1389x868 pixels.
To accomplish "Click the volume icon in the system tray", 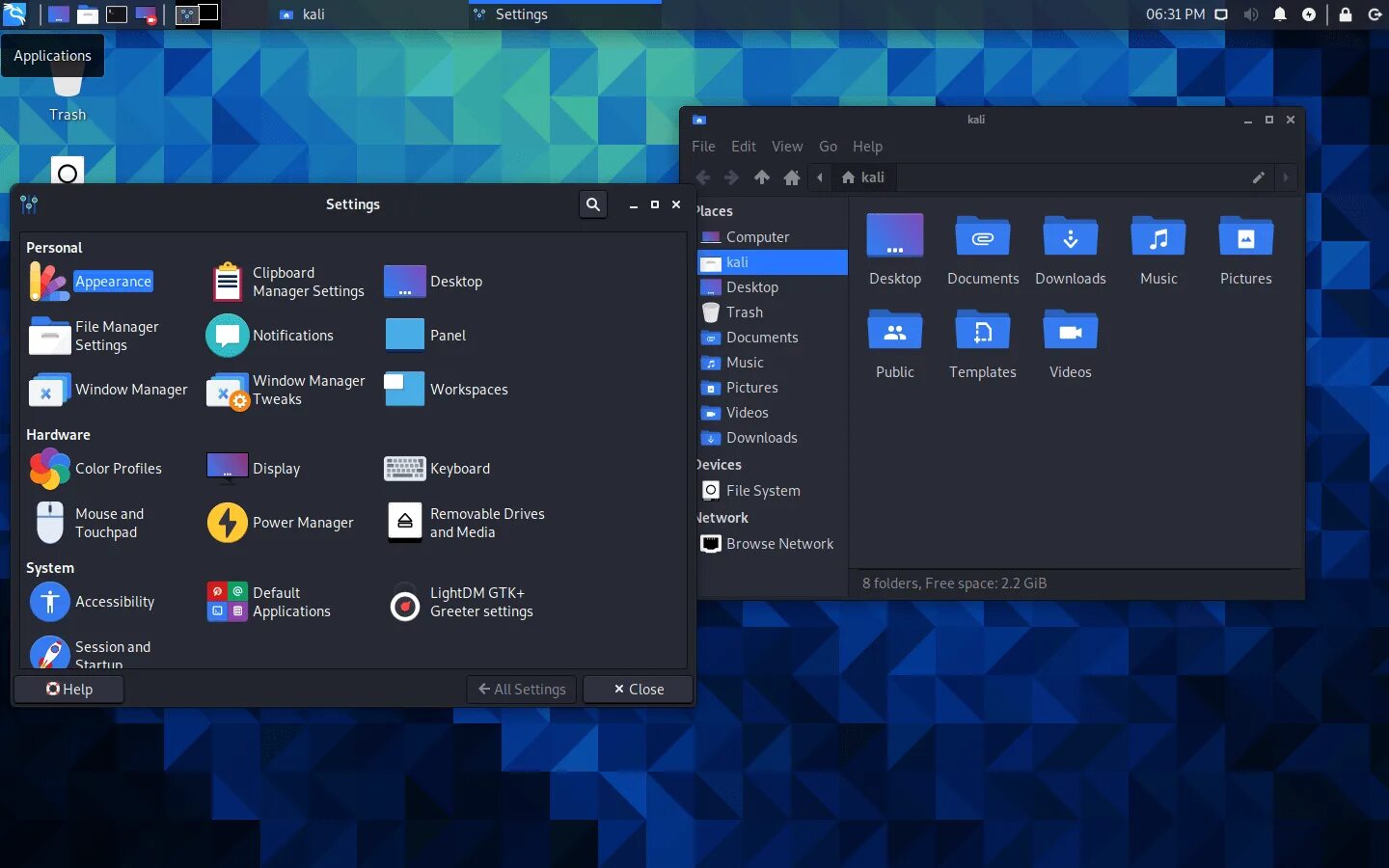I will pos(1252,14).
